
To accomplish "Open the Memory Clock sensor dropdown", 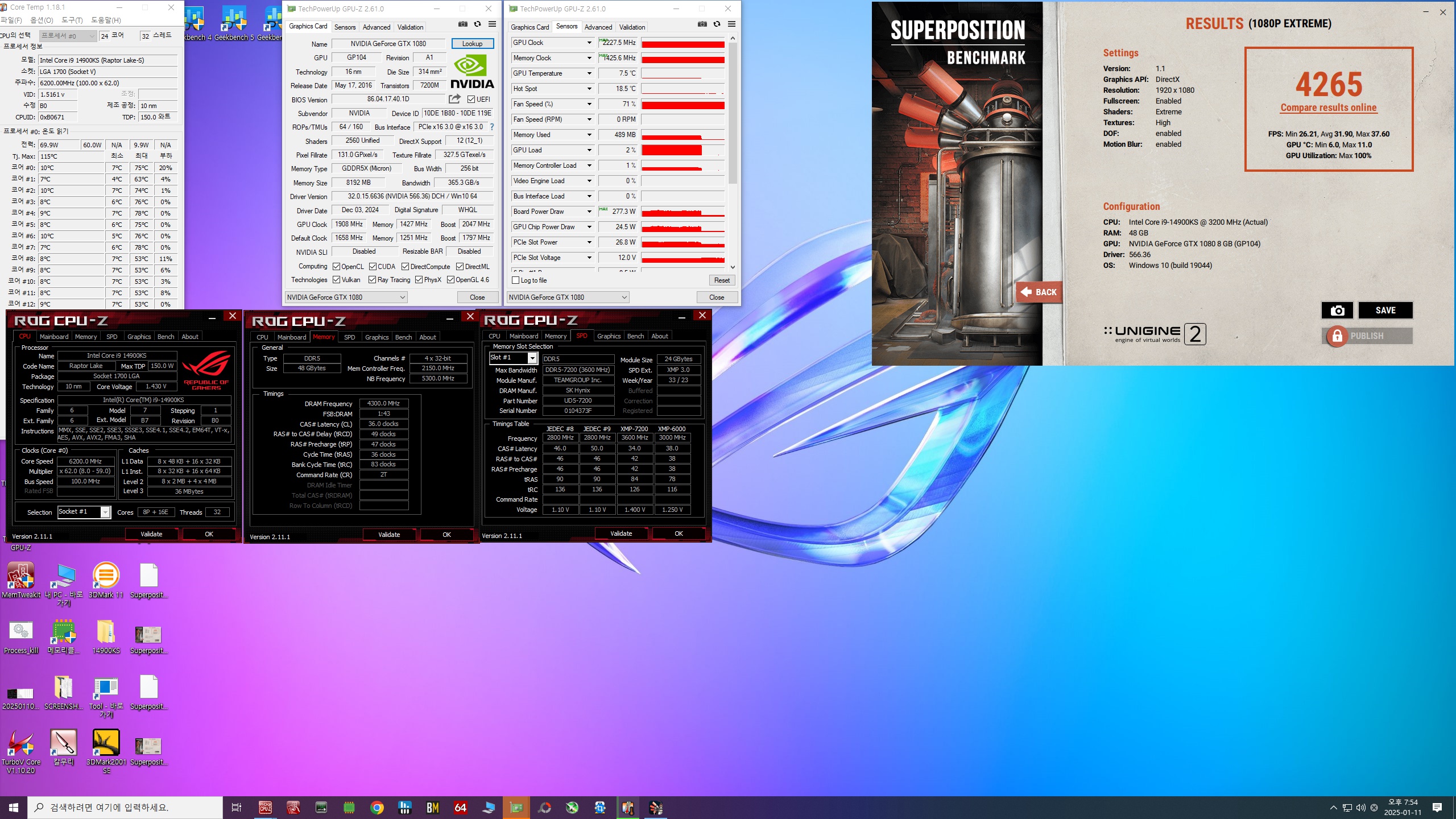I will click(589, 58).
